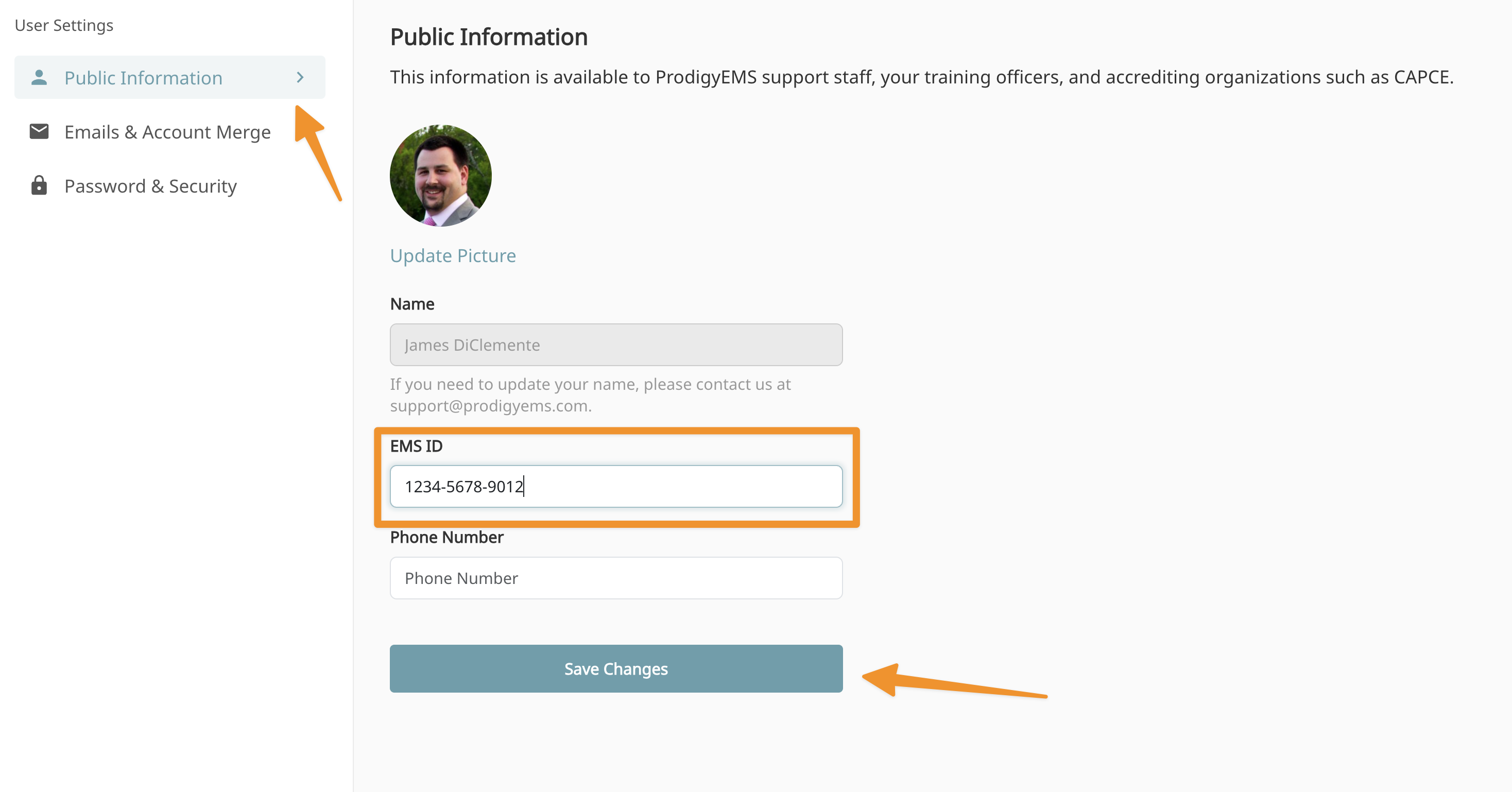Click the description mentioning CAPCE accrediting organizations
The image size is (1512, 792).
pyautogui.click(x=921, y=77)
